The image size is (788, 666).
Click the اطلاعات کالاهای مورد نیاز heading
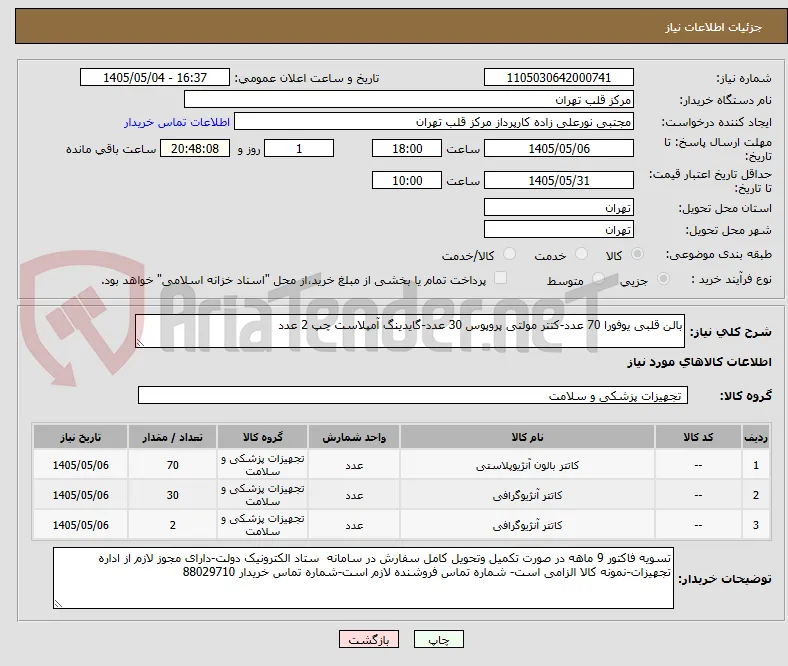[x=699, y=362]
